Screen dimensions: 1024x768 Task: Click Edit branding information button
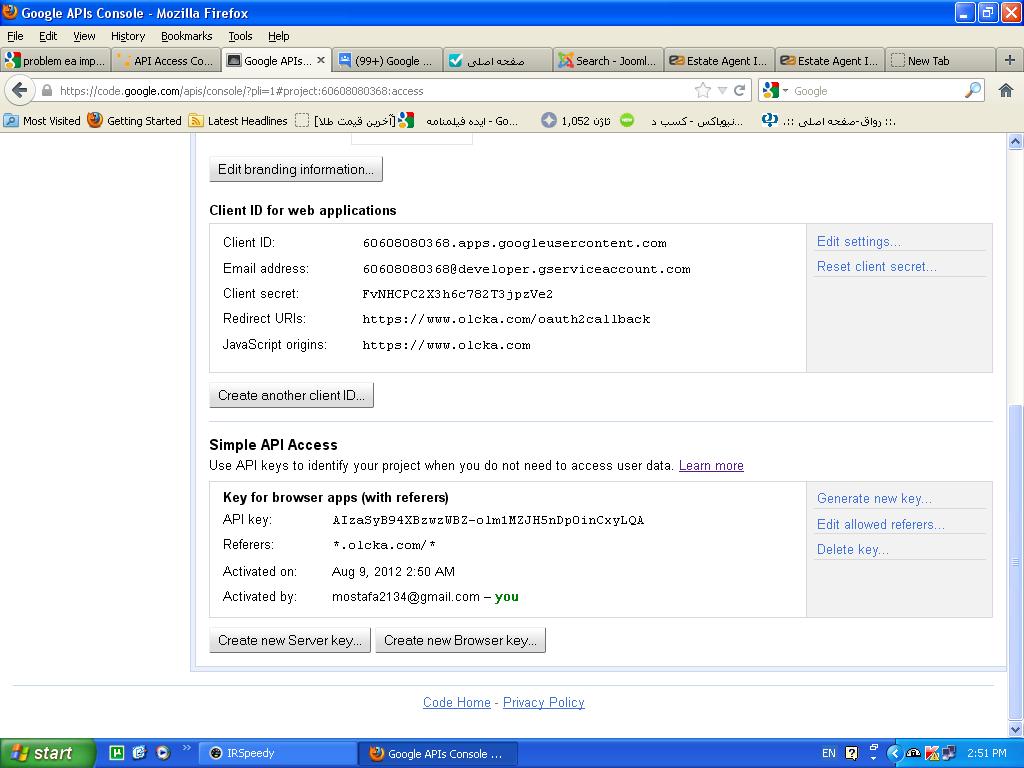pos(296,169)
